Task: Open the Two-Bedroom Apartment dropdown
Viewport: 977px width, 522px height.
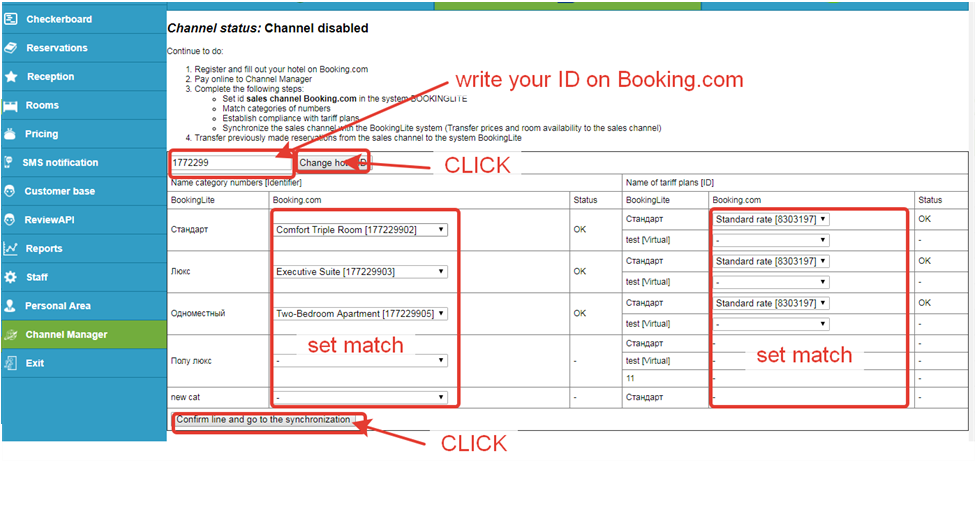Action: pyautogui.click(x=360, y=314)
